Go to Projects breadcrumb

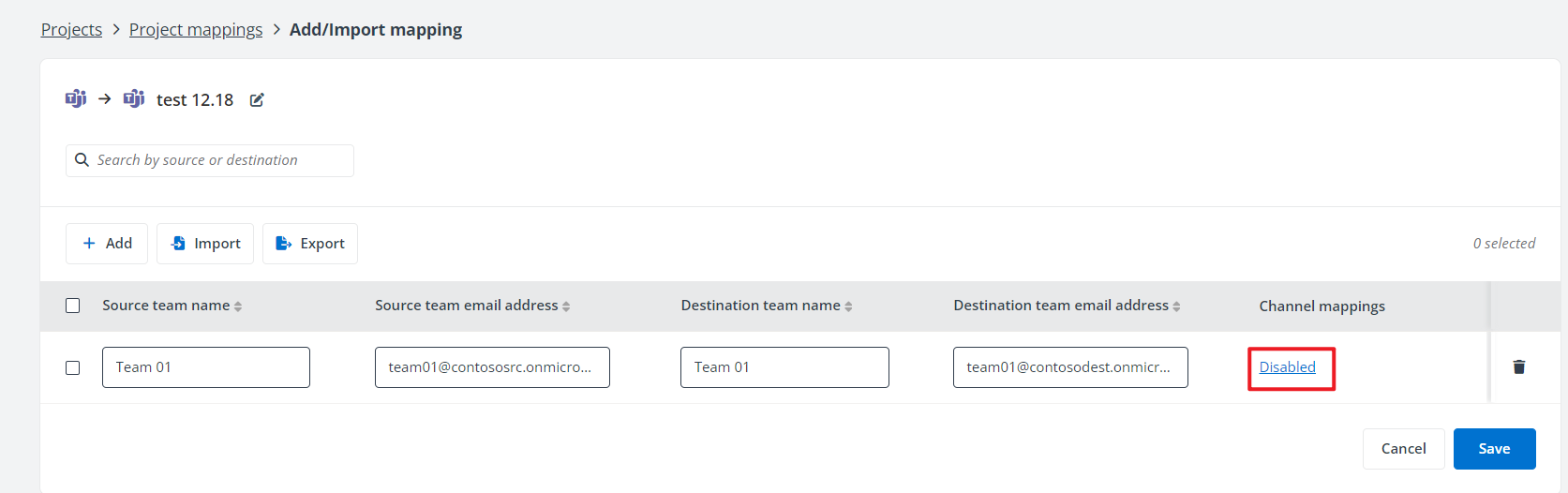pos(71,30)
